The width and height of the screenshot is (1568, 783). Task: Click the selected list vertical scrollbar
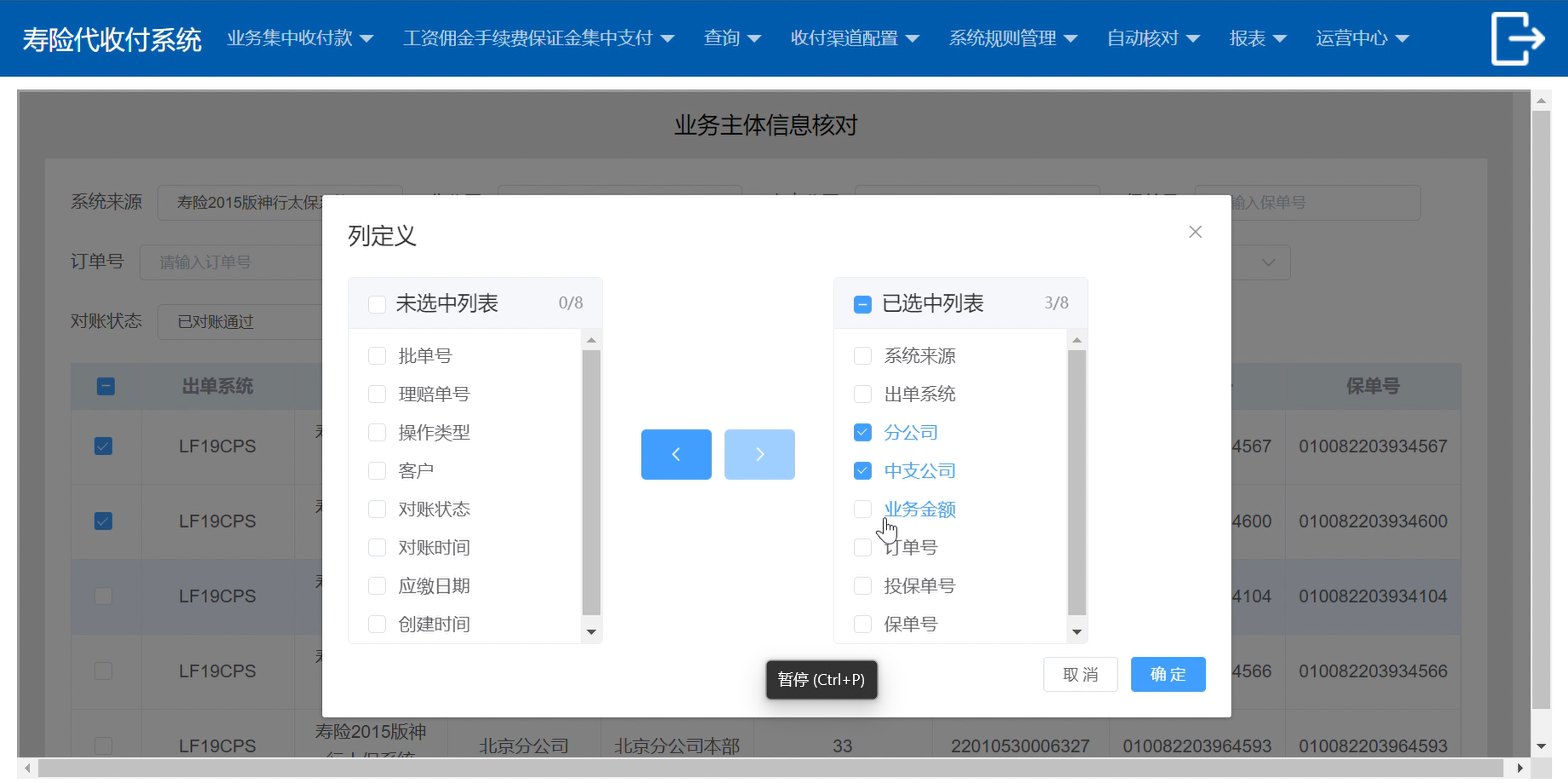[x=1077, y=482]
